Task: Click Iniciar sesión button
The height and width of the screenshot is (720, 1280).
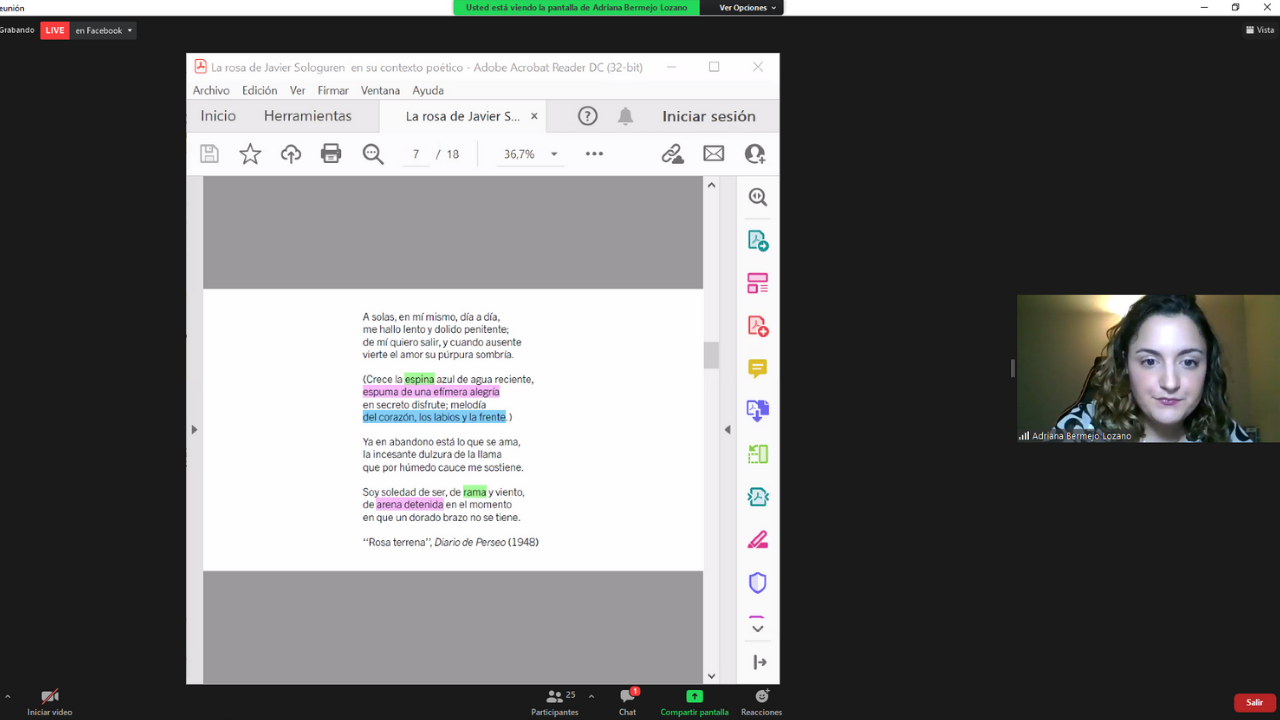Action: pos(708,116)
